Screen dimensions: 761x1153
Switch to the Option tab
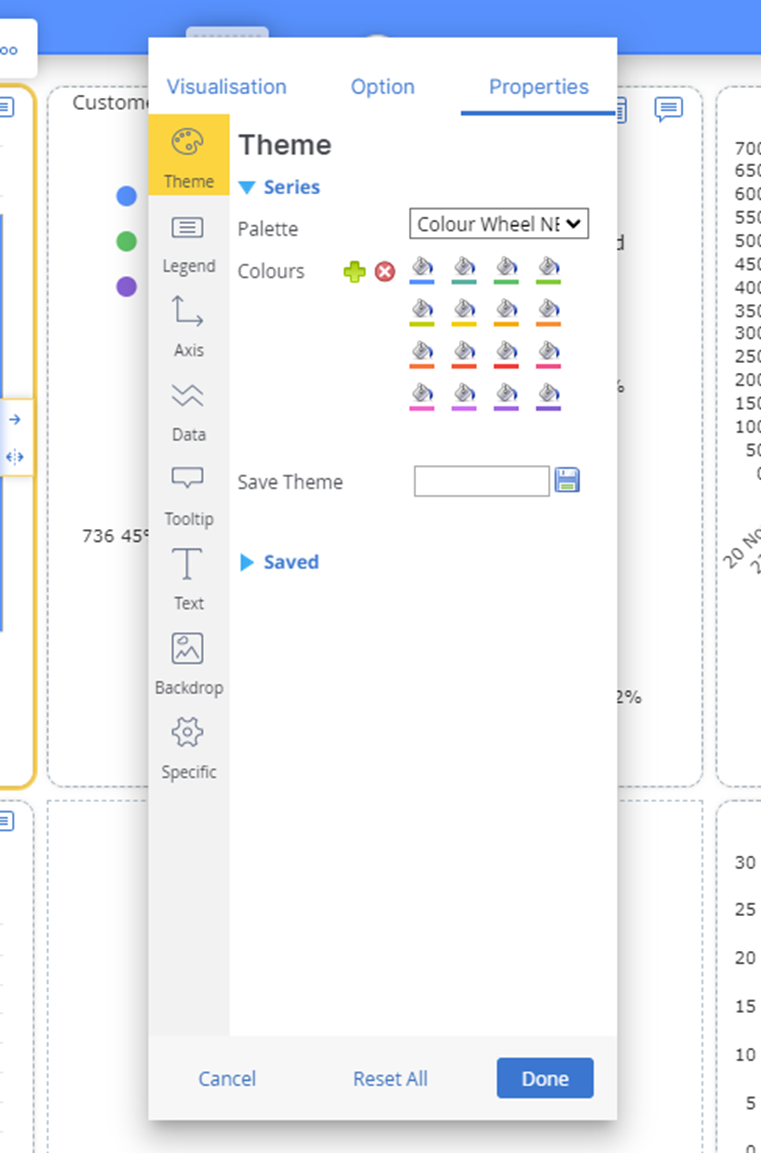coord(382,87)
